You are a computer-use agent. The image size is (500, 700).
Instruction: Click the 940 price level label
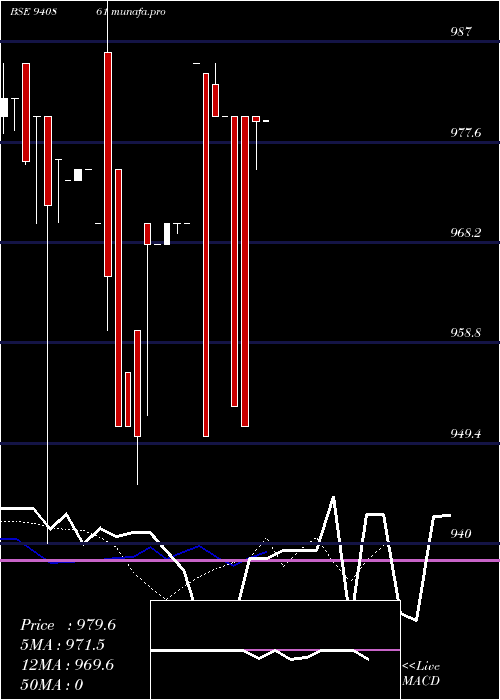point(462,533)
